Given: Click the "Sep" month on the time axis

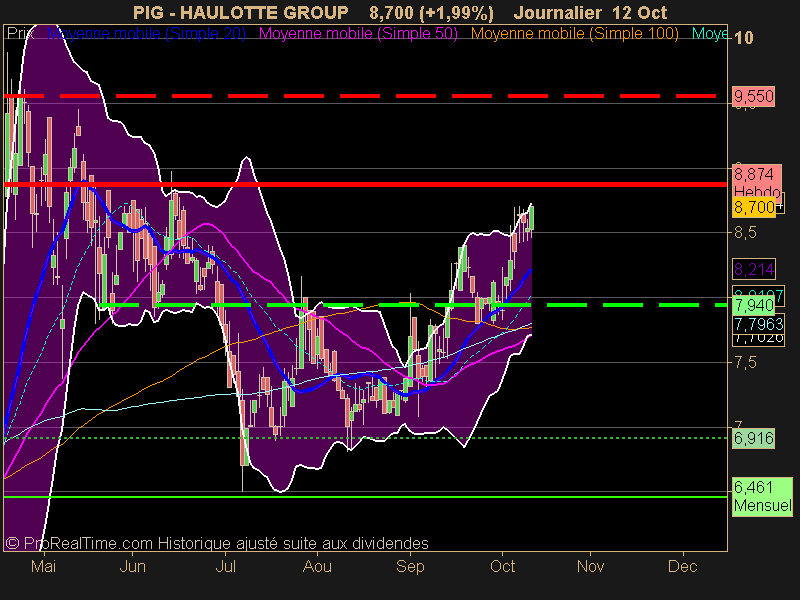Looking at the screenshot, I should 410,566.
